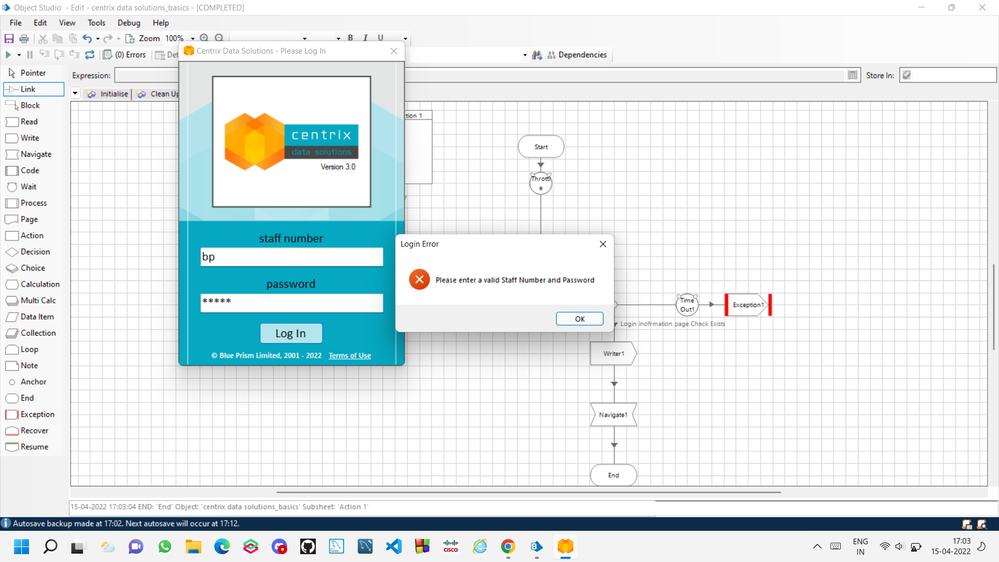Screen dimensions: 999x562
Task: Select the Link tool
Action: click(34, 89)
